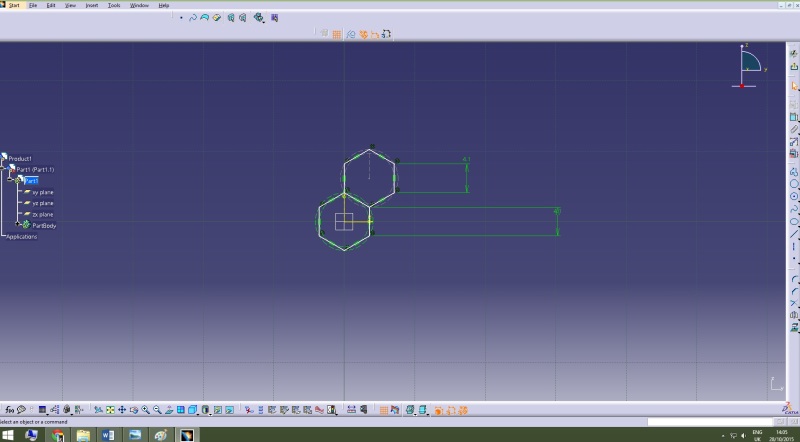Viewport: 800px width, 442px height.
Task: Open the Start menu in CATIA
Action: coord(14,5)
